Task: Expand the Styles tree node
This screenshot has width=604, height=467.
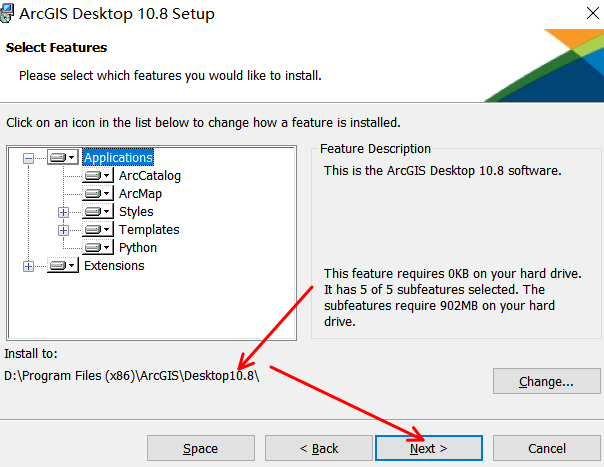Action: (x=63, y=212)
